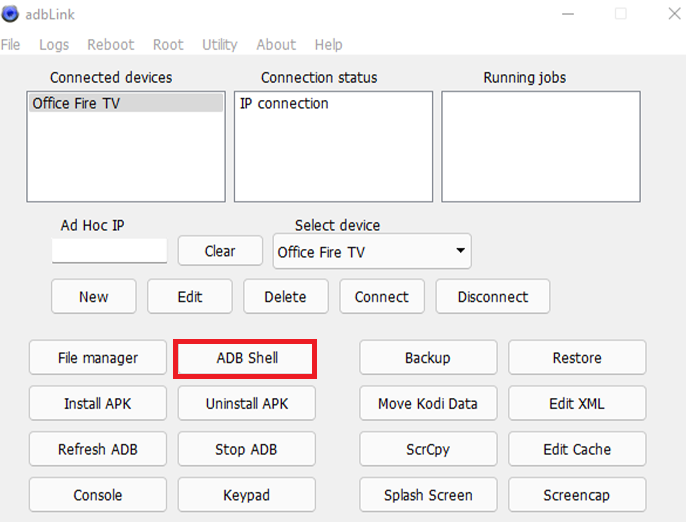The image size is (686, 522).
Task: Click the Stop ADB button
Action: tap(247, 449)
